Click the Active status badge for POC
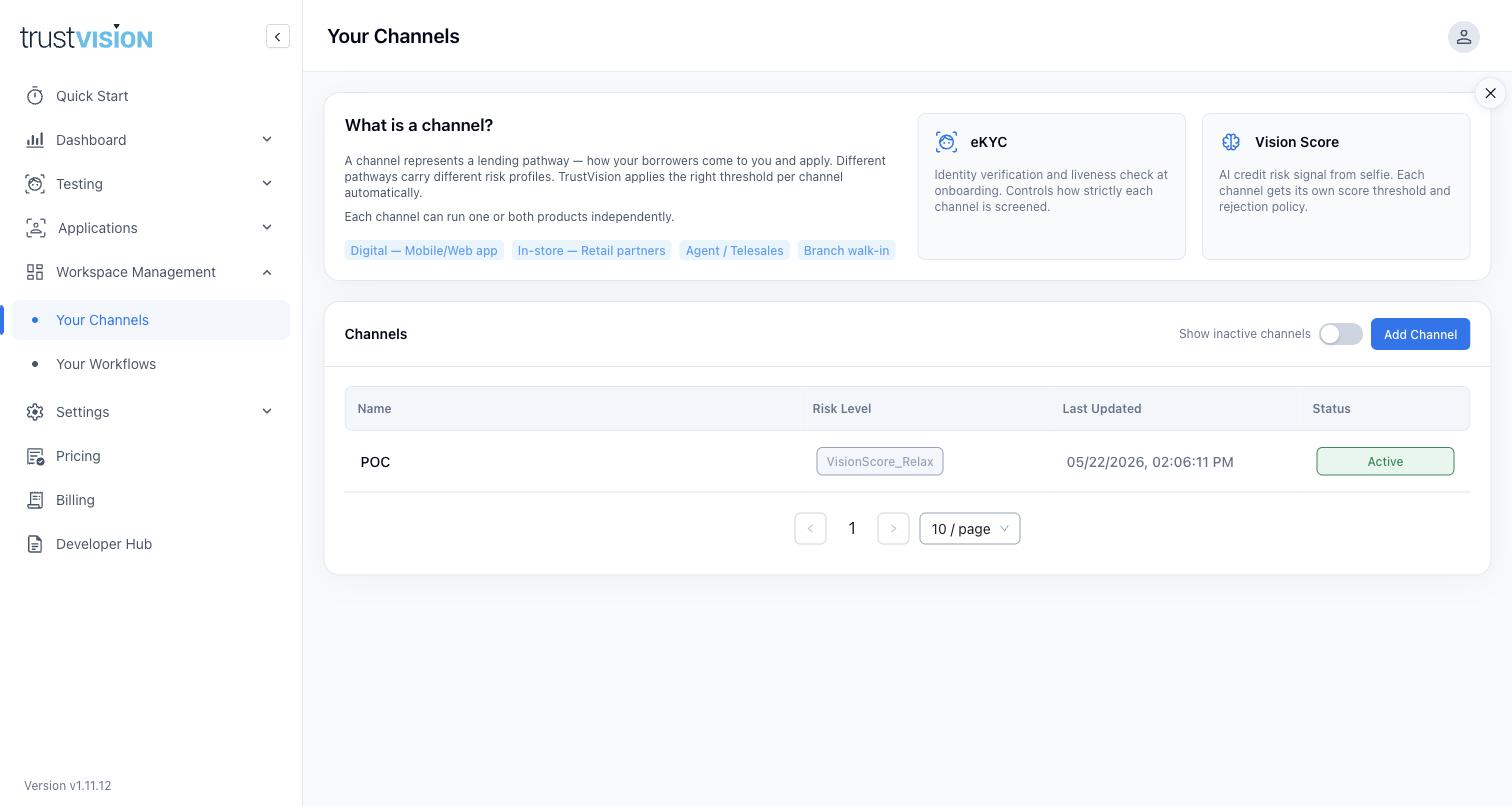The image size is (1512, 806). (1385, 461)
